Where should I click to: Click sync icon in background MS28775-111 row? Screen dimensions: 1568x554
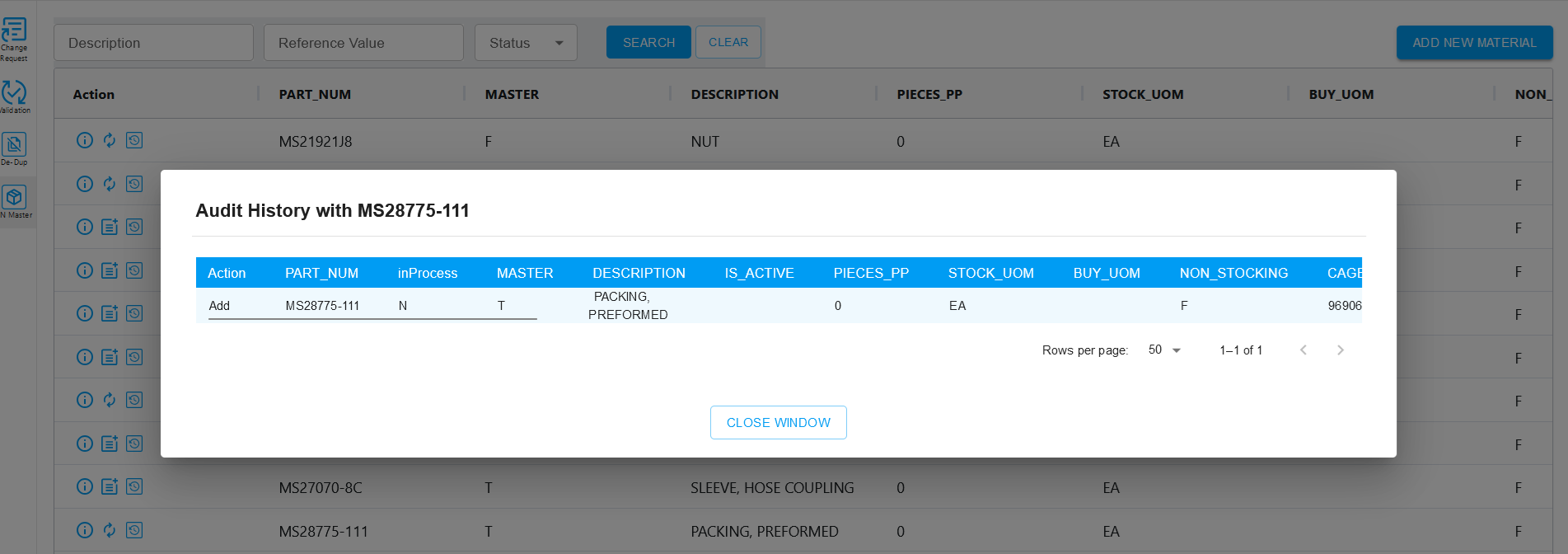[x=110, y=530]
